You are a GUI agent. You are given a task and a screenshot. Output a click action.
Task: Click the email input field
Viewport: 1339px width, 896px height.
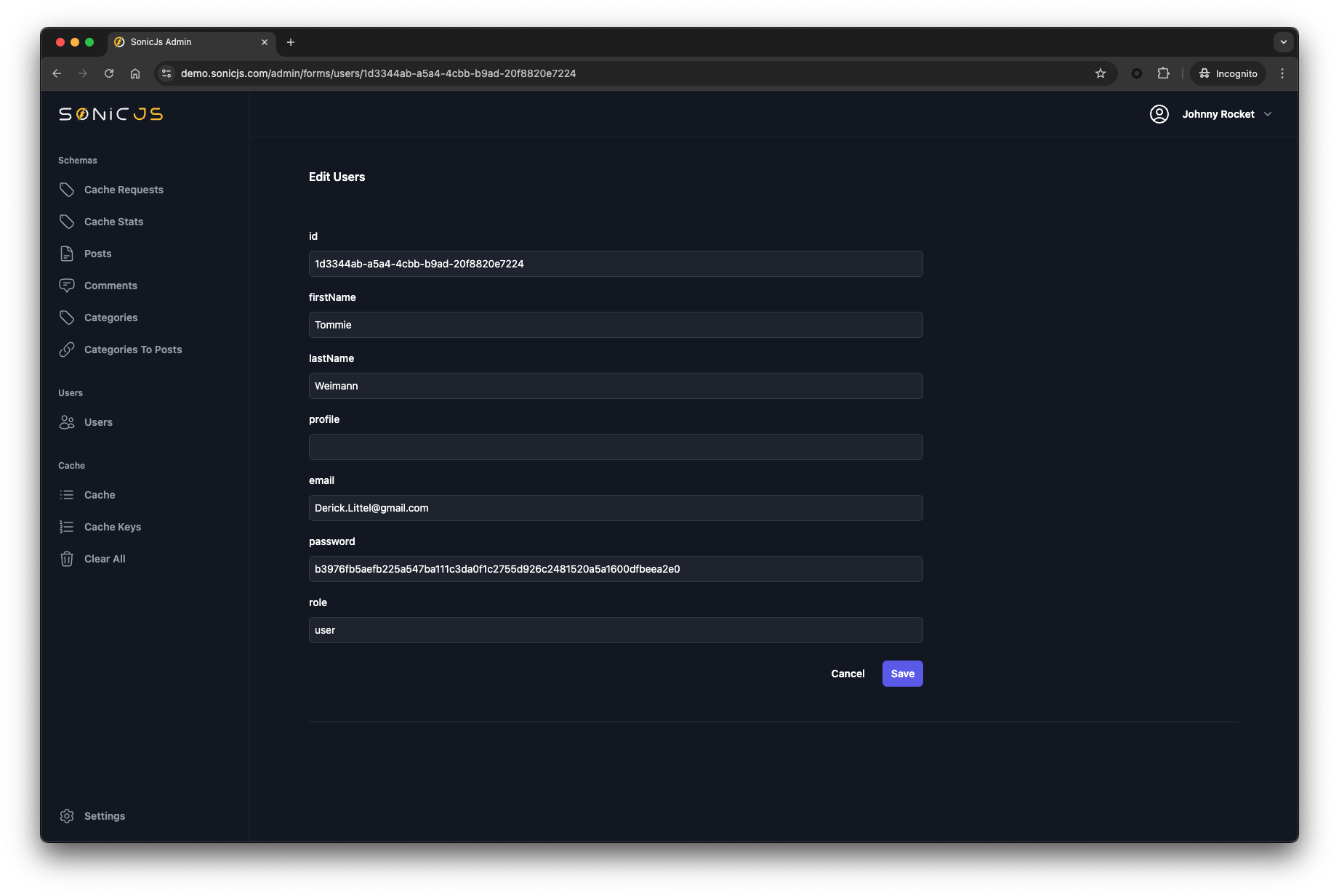pos(615,508)
